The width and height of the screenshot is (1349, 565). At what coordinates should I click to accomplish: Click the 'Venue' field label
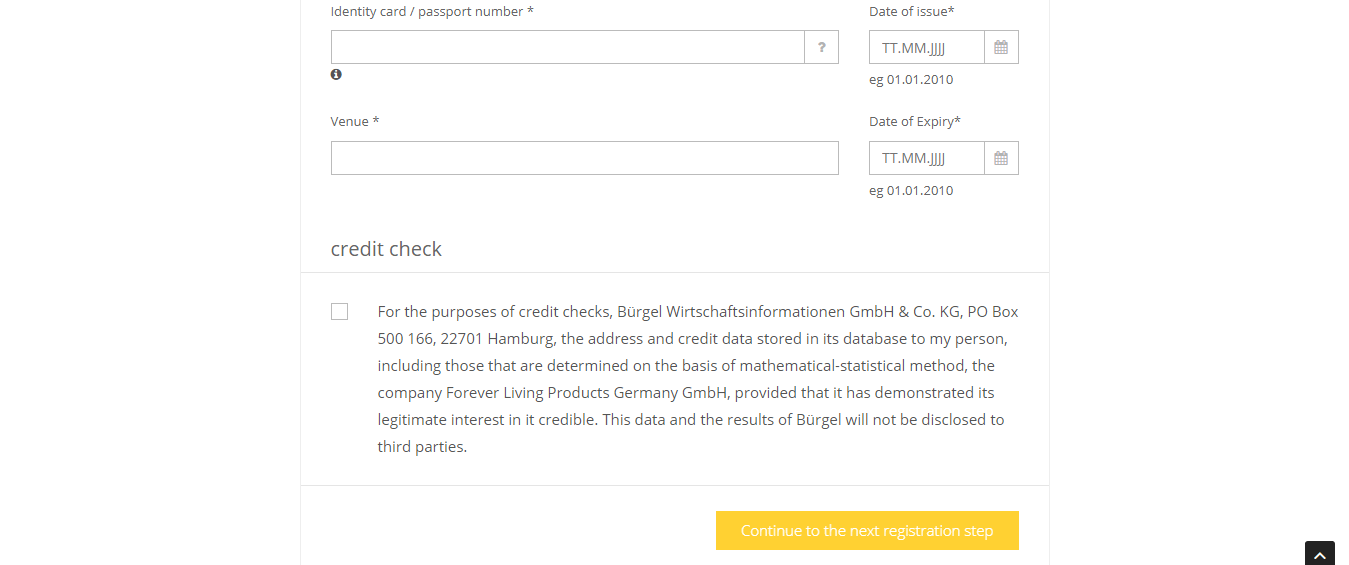click(350, 121)
